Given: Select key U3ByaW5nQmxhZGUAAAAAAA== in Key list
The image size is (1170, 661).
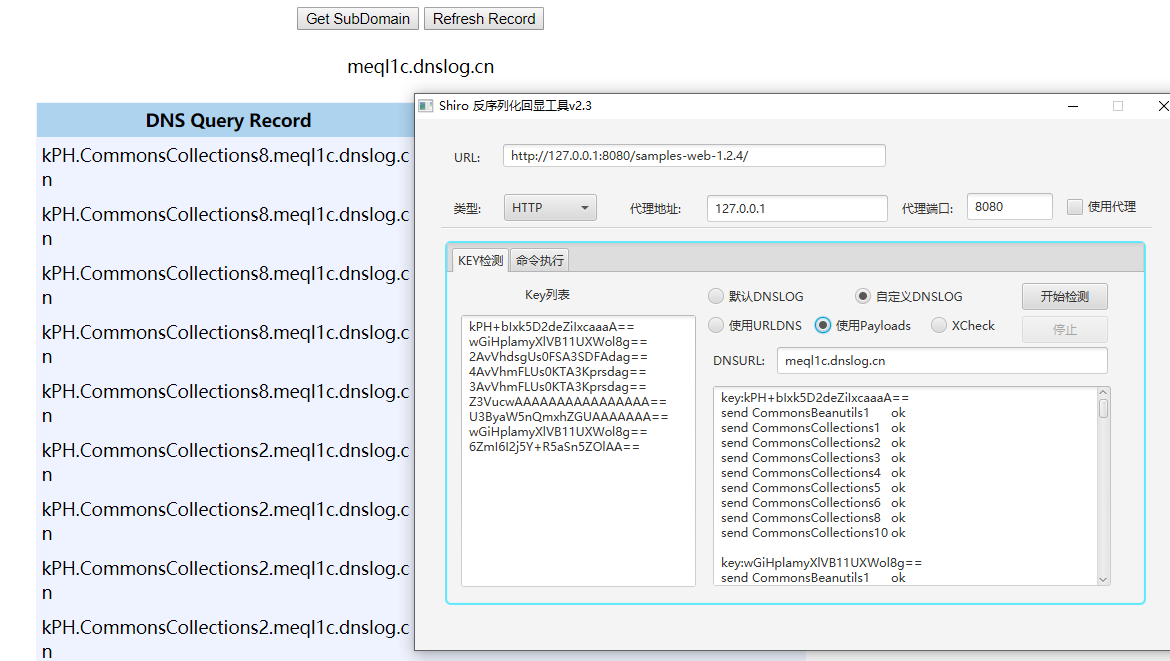Looking at the screenshot, I should 569,416.
